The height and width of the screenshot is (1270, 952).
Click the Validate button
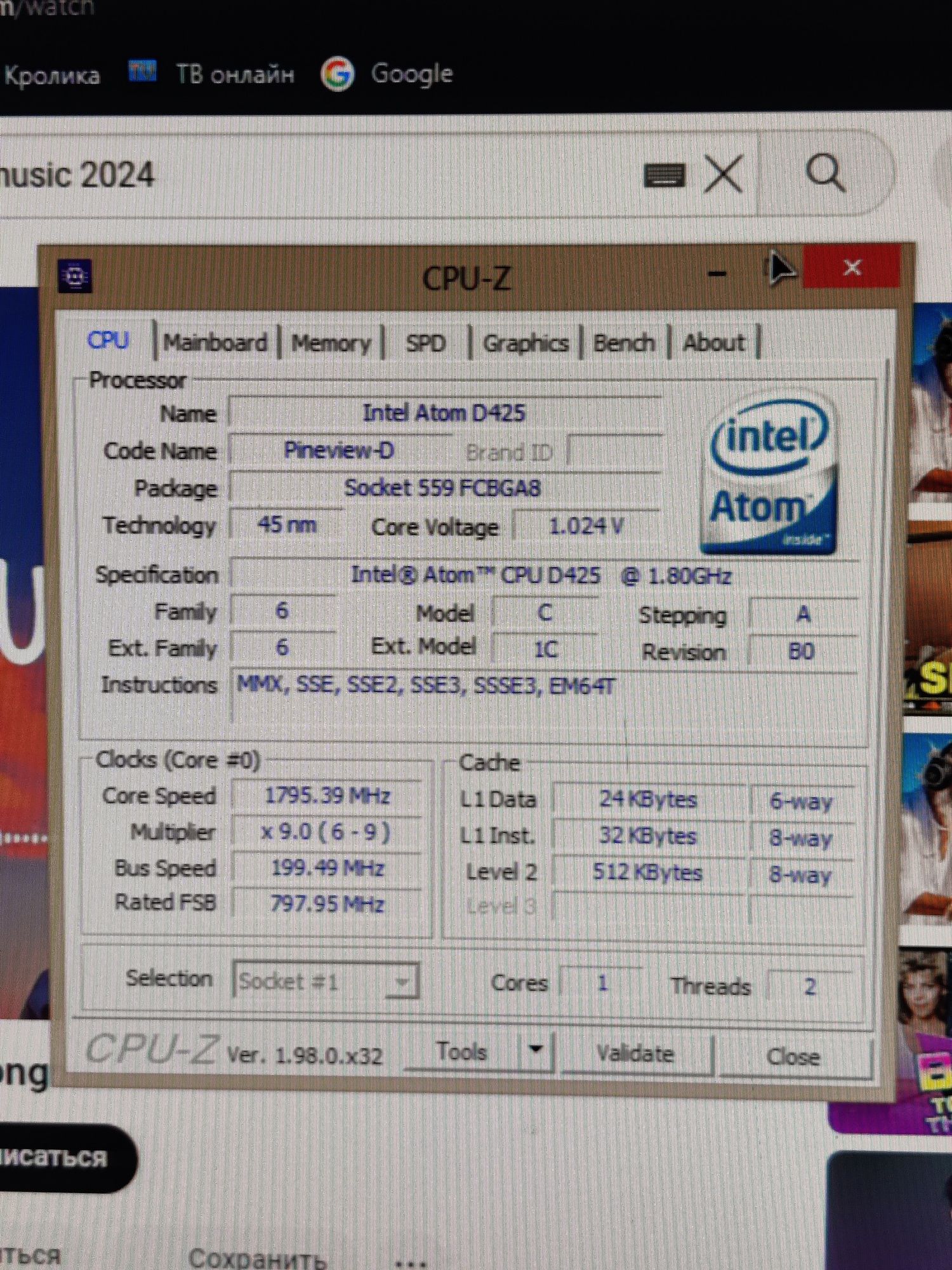[635, 1054]
